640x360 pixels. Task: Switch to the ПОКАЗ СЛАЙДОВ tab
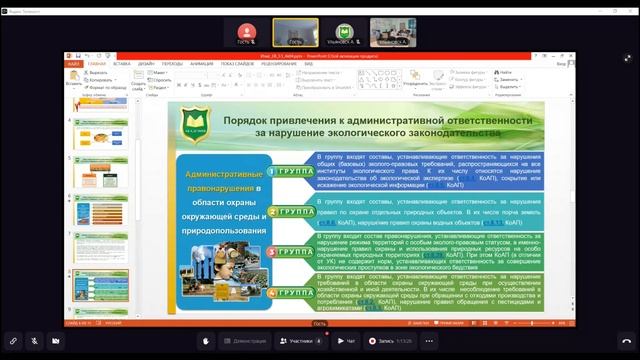coord(237,64)
